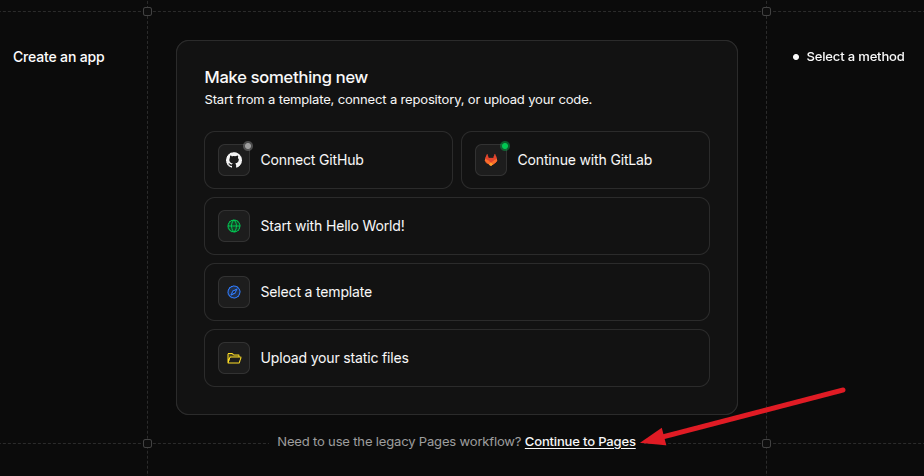
Task: Click the legacy Pages workflow question text
Action: [x=400, y=442]
